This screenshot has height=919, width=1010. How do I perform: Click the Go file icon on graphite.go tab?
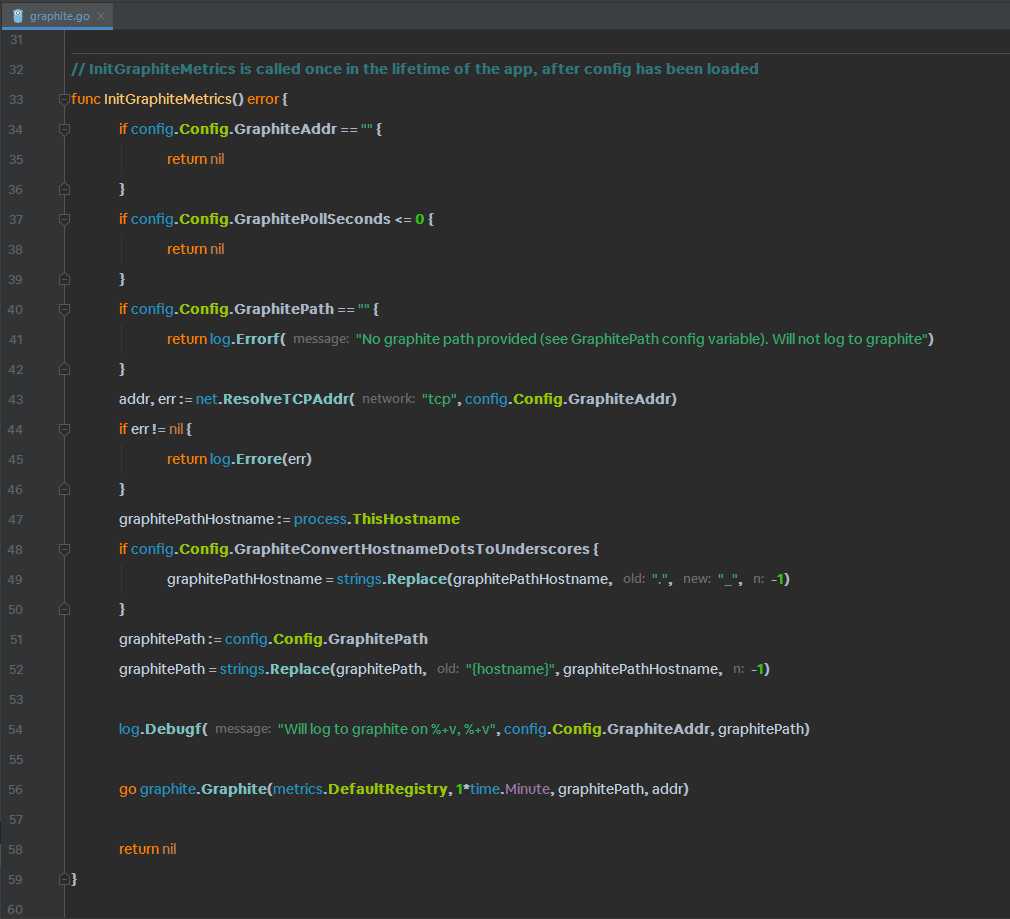tap(18, 16)
